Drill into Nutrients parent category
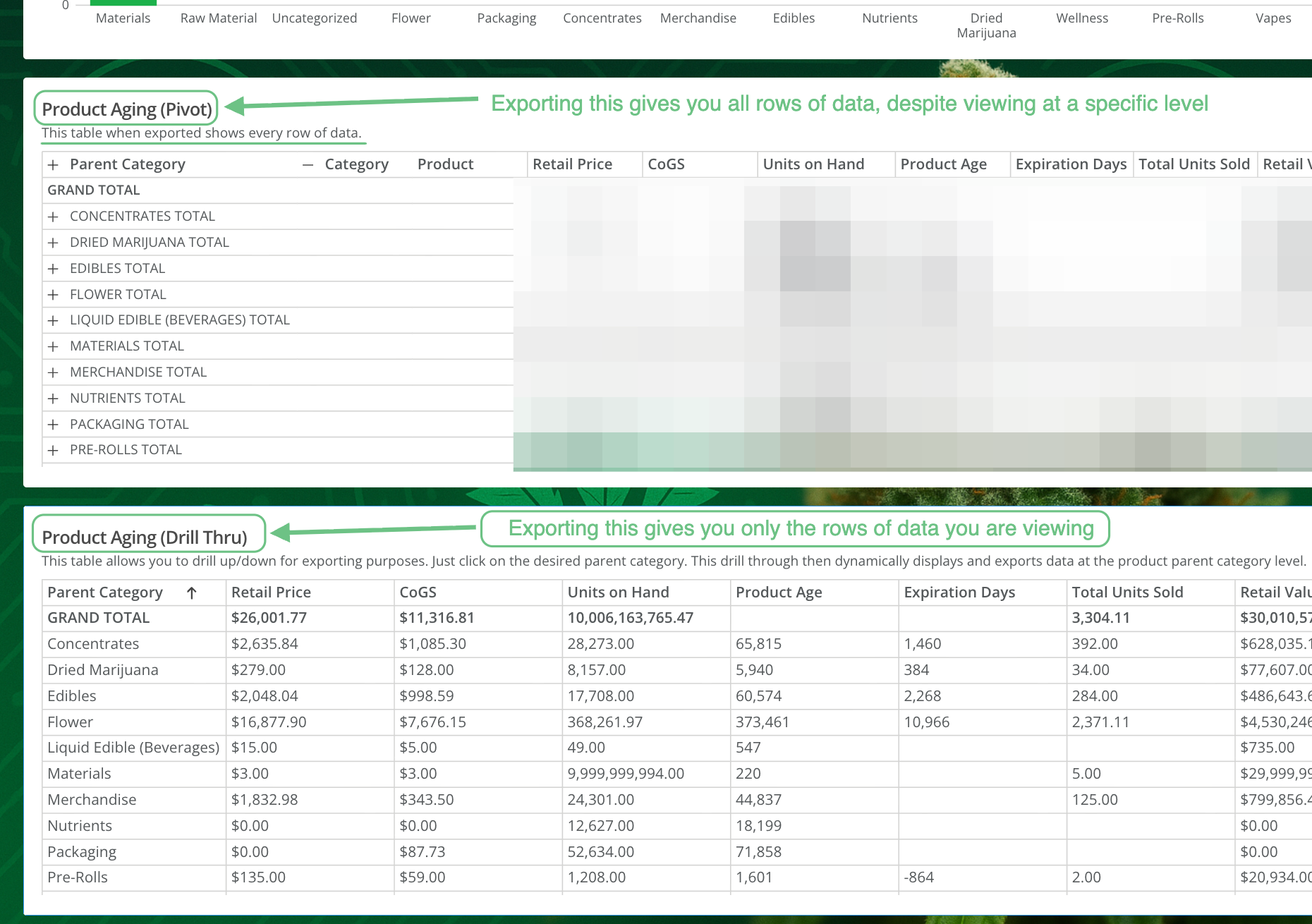Image resolution: width=1312 pixels, height=924 pixels. [x=79, y=826]
